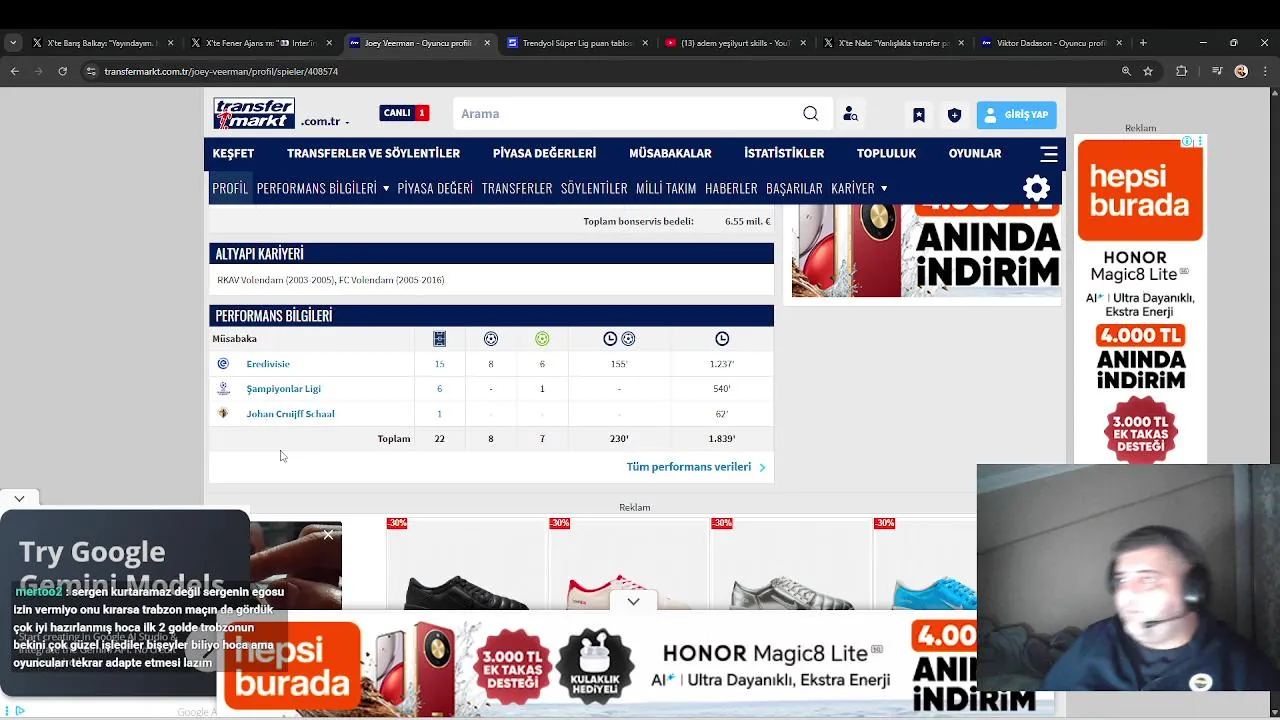Click the Johan Cruijff Schaal trophy icon
Viewport: 1280px width, 720px height.
click(223, 413)
